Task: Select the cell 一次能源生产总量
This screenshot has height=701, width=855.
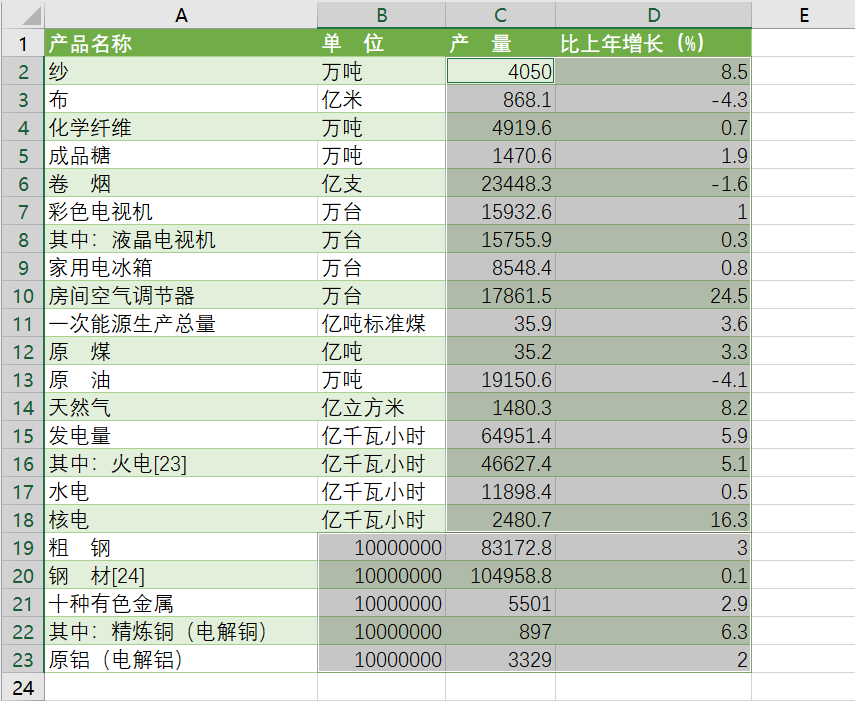Action: point(181,323)
